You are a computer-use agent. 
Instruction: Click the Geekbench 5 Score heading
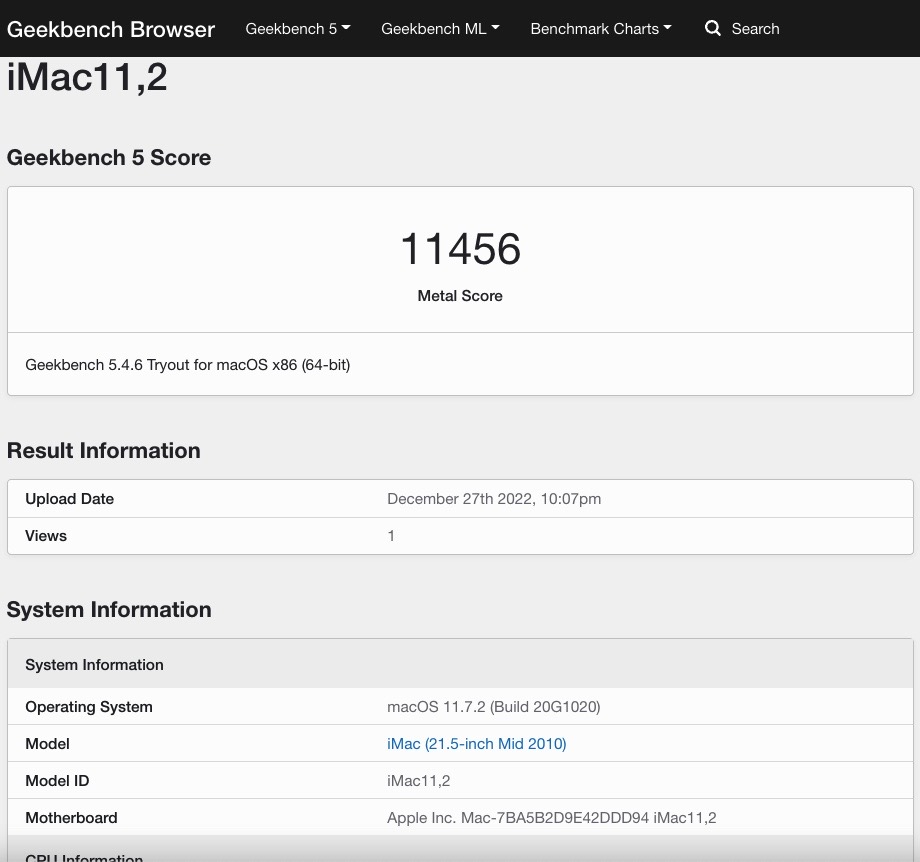(109, 157)
